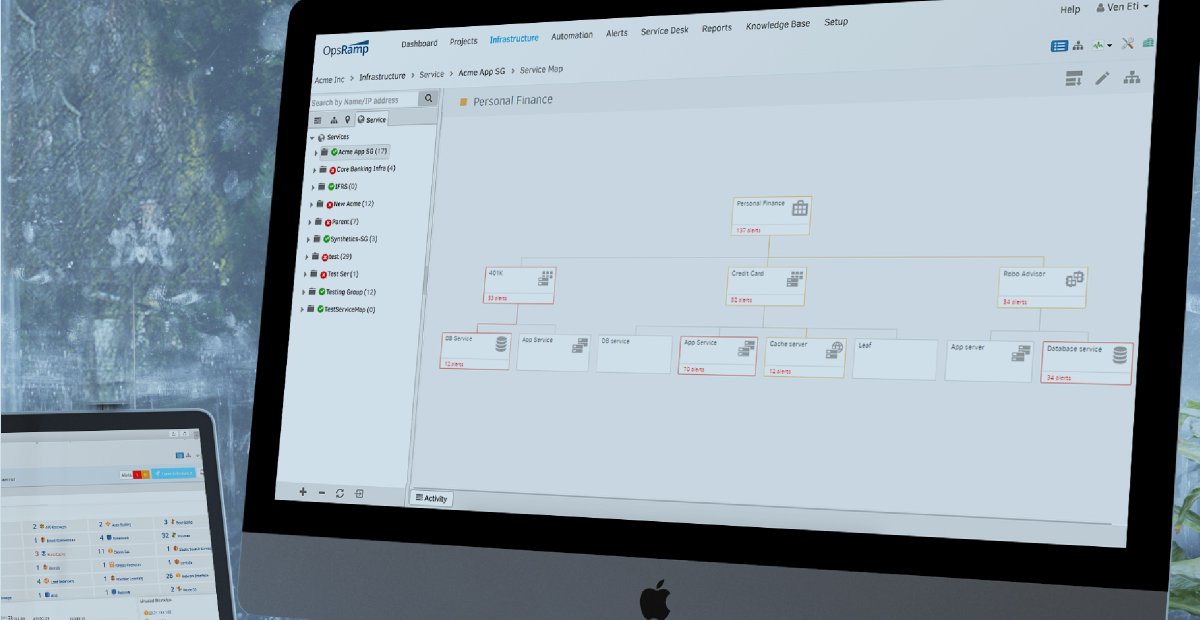Image resolution: width=1200 pixels, height=620 pixels.
Task: Click the 401K node server icon
Action: tap(547, 279)
